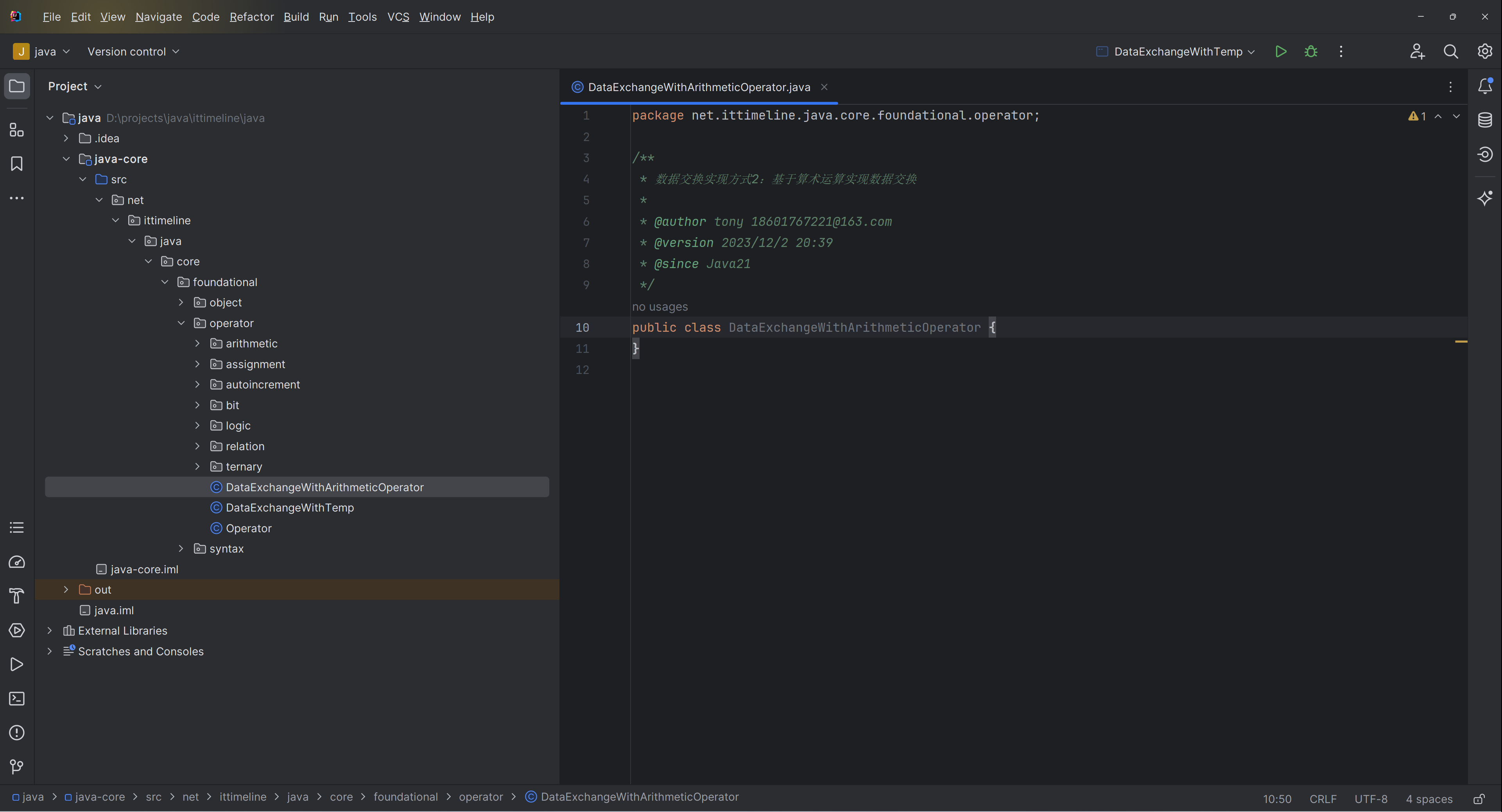This screenshot has height=812, width=1502.
Task: Go to next highlighted error arrow
Action: pos(1457,116)
